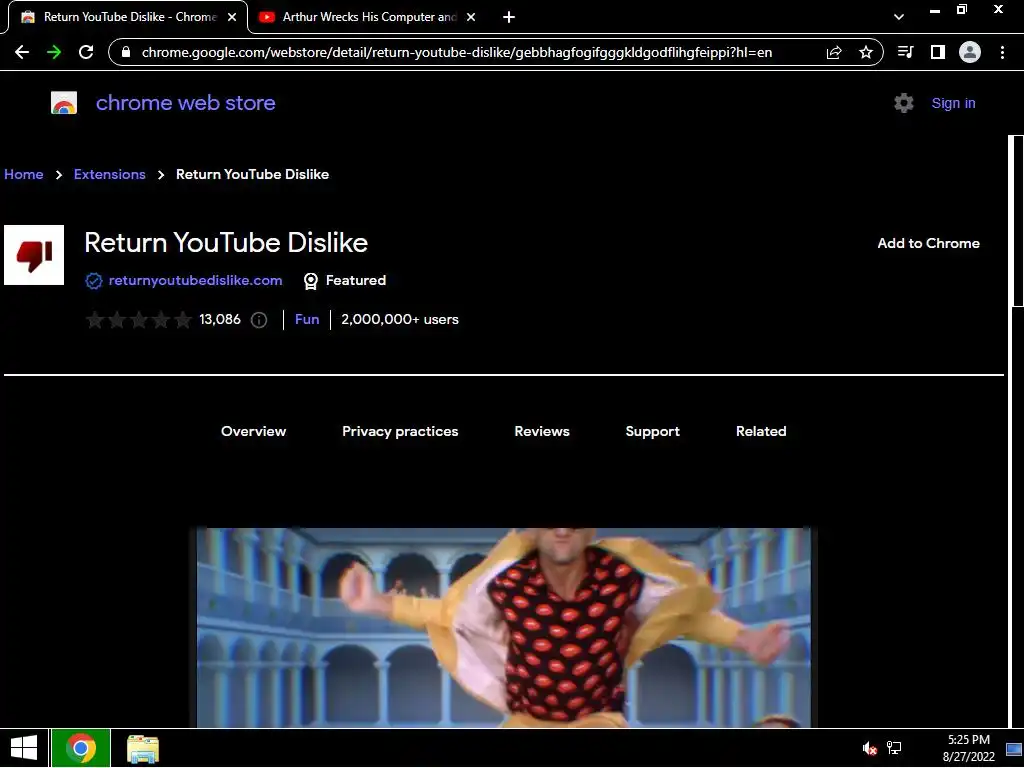Close the Return YouTube Dislike tab
1024x768 pixels.
[232, 17]
